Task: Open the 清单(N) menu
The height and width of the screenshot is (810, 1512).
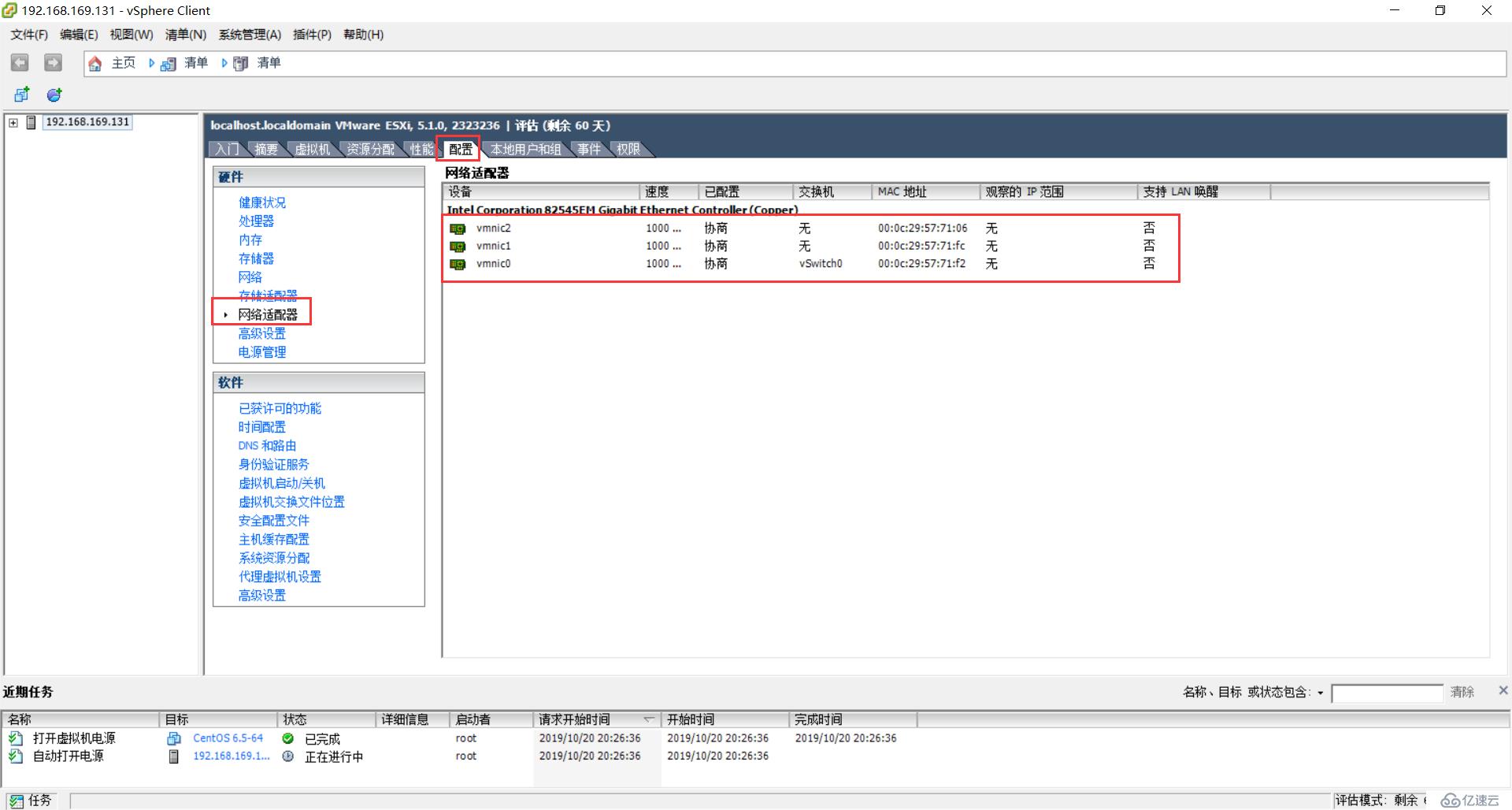Action: point(186,35)
